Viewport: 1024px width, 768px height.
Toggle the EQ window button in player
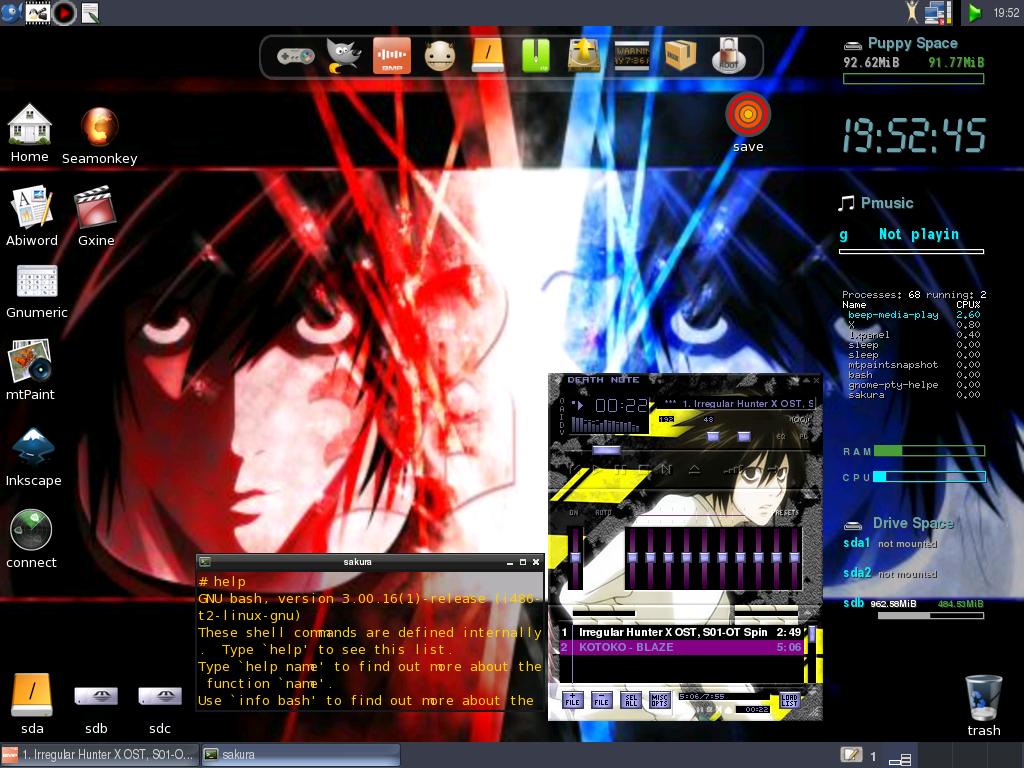[781, 436]
